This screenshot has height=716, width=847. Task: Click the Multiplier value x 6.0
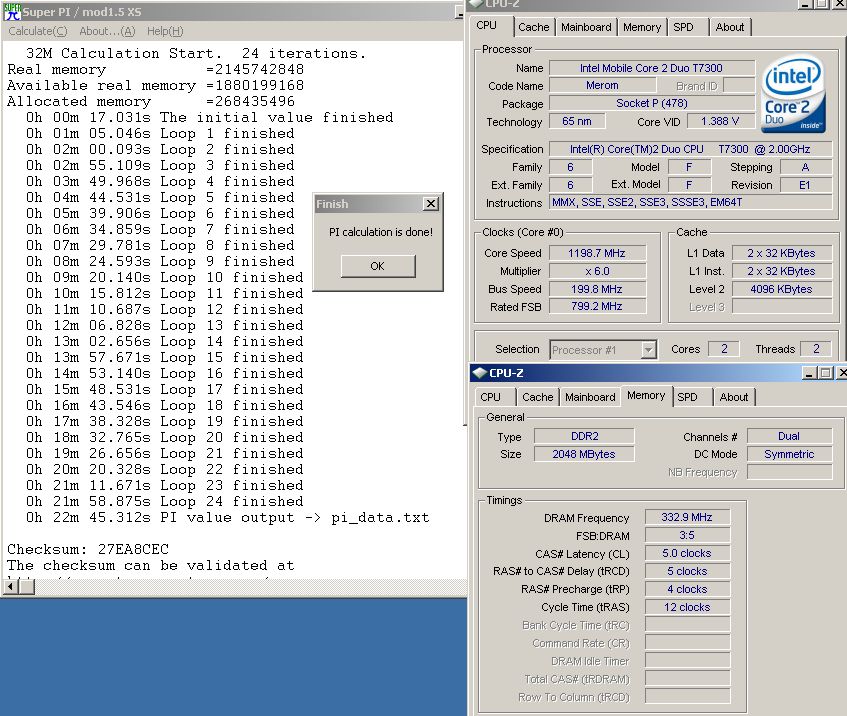point(597,271)
